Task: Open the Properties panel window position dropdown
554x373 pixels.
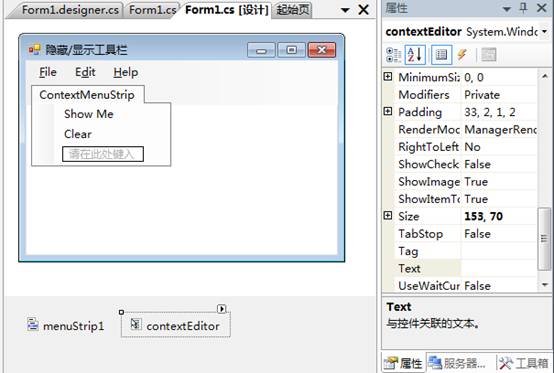Action: pyautogui.click(x=507, y=9)
